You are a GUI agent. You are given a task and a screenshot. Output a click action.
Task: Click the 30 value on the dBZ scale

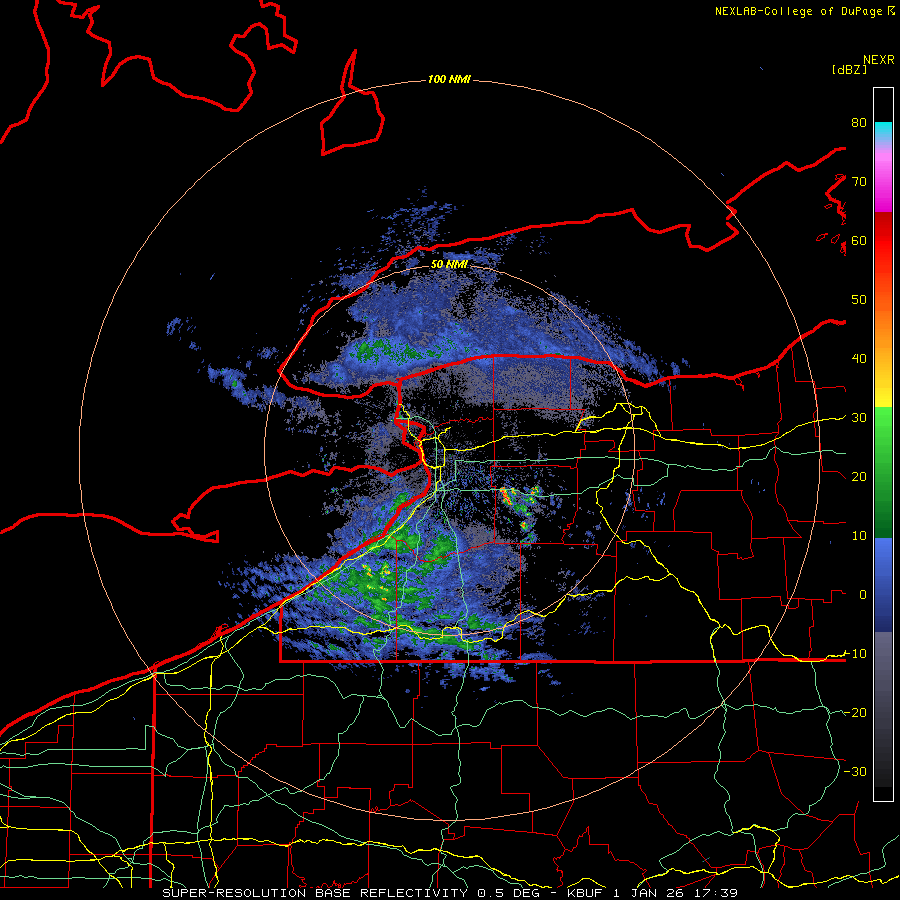point(859,418)
